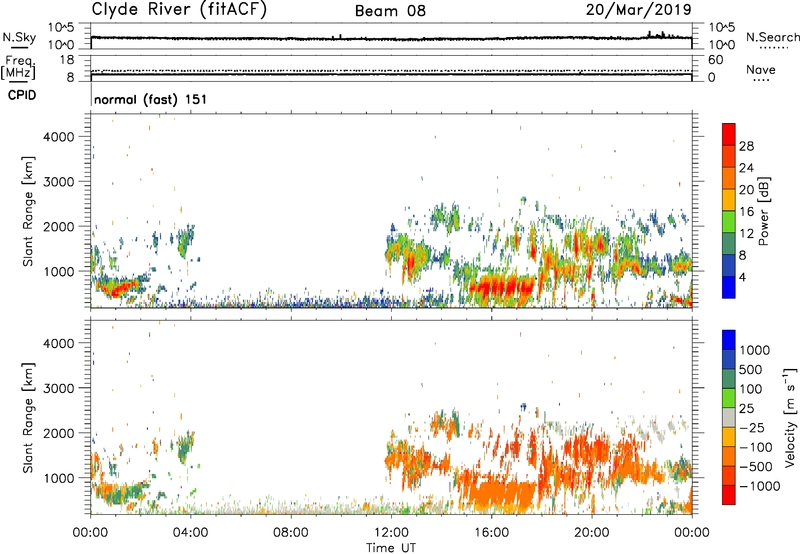
Task: Click the 'Beam 08' heading
Action: pyautogui.click(x=390, y=11)
